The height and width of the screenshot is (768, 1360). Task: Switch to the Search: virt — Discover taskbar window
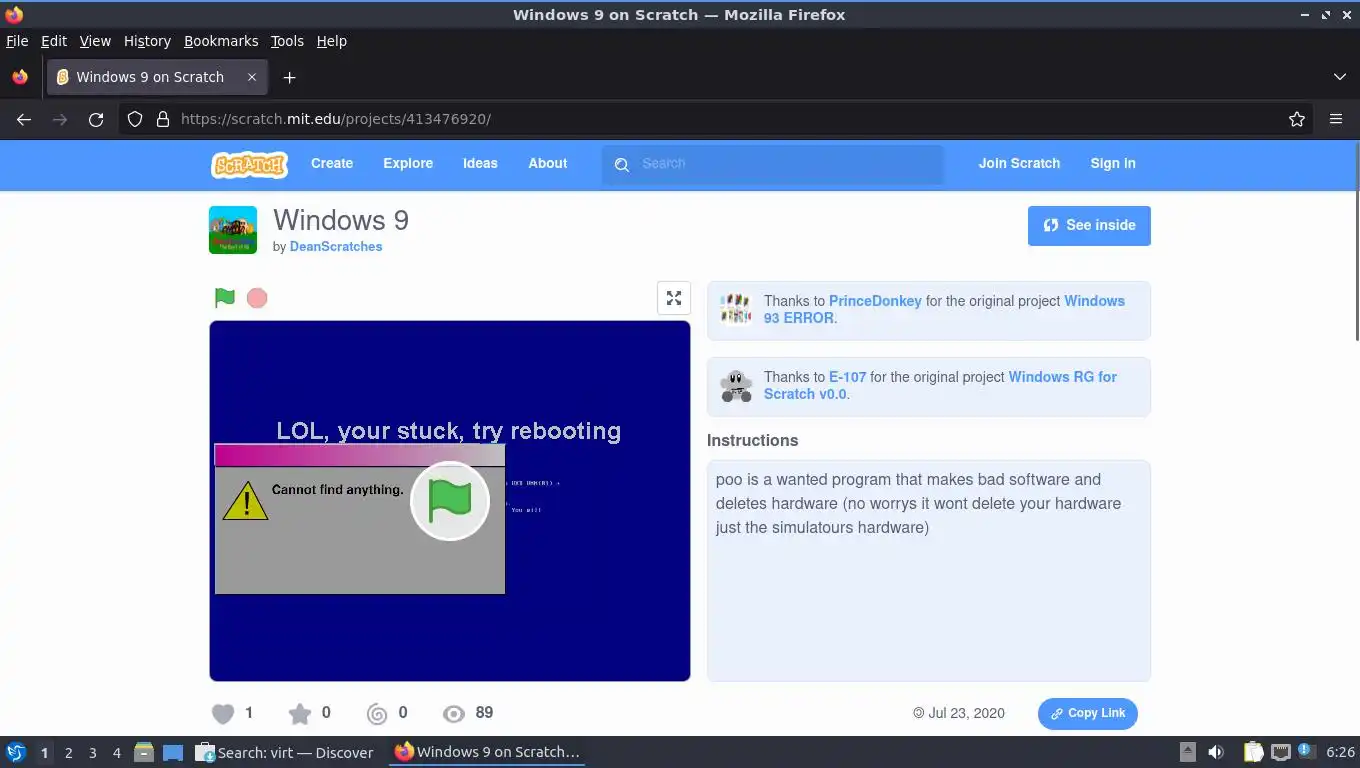285,752
